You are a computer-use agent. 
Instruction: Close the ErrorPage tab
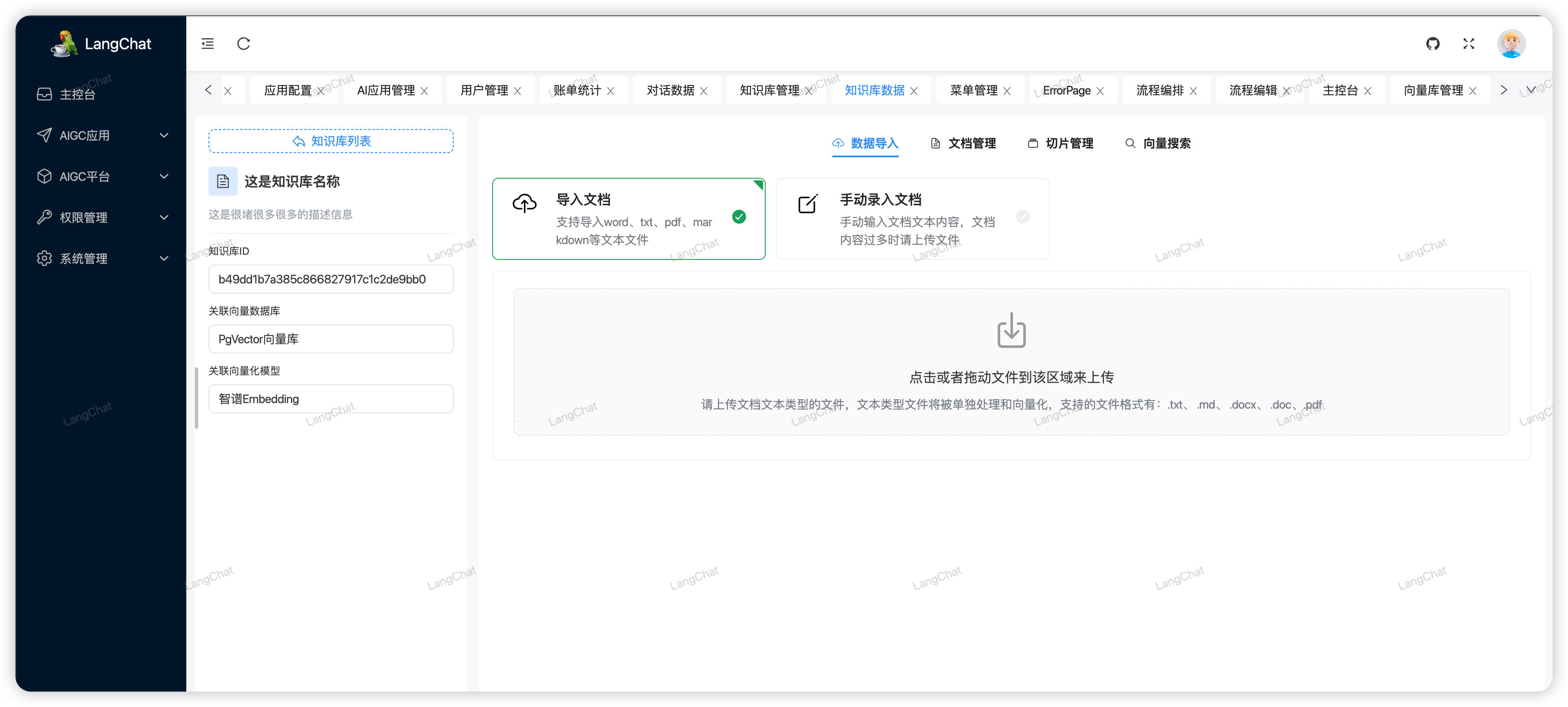[x=1100, y=91]
